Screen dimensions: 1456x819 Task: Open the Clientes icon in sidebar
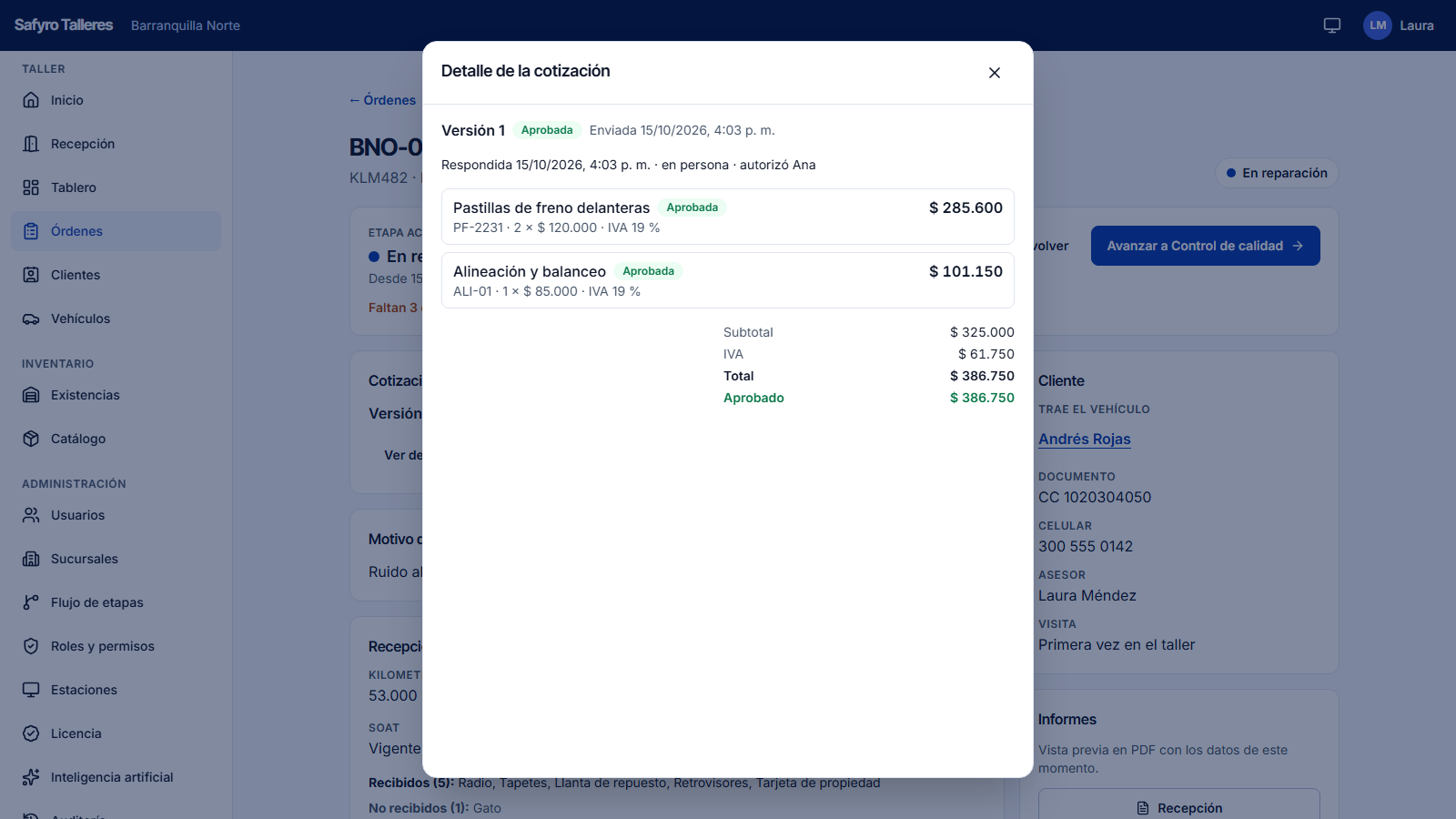31,275
